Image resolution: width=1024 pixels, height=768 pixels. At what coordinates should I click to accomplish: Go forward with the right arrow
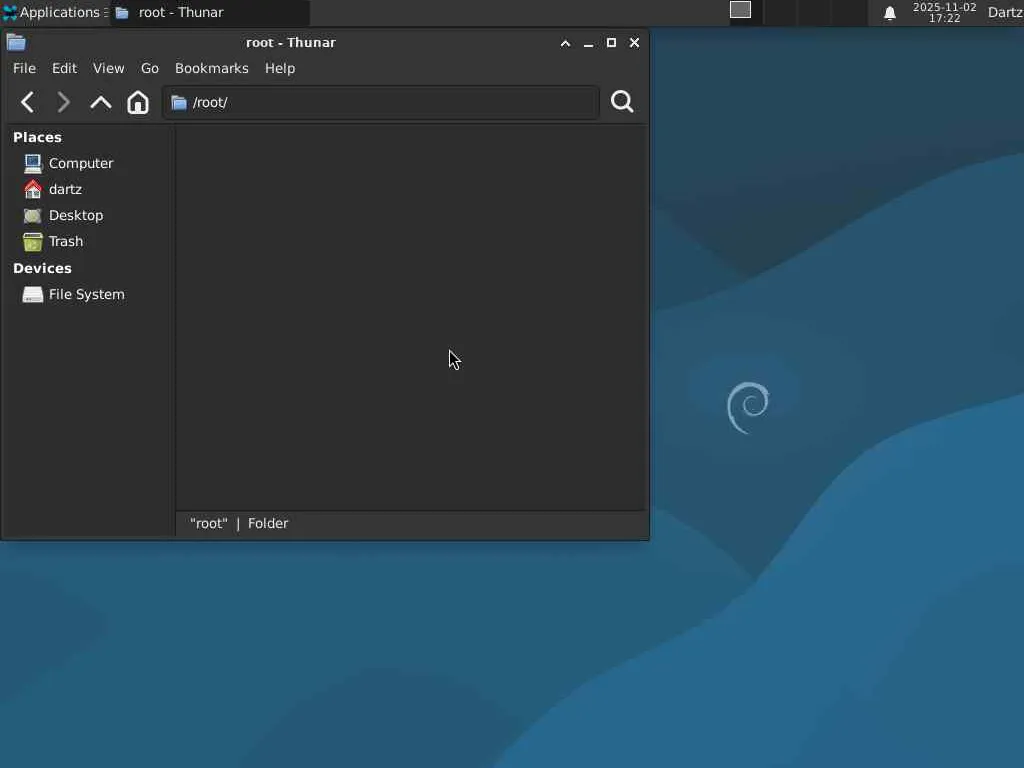tap(63, 103)
